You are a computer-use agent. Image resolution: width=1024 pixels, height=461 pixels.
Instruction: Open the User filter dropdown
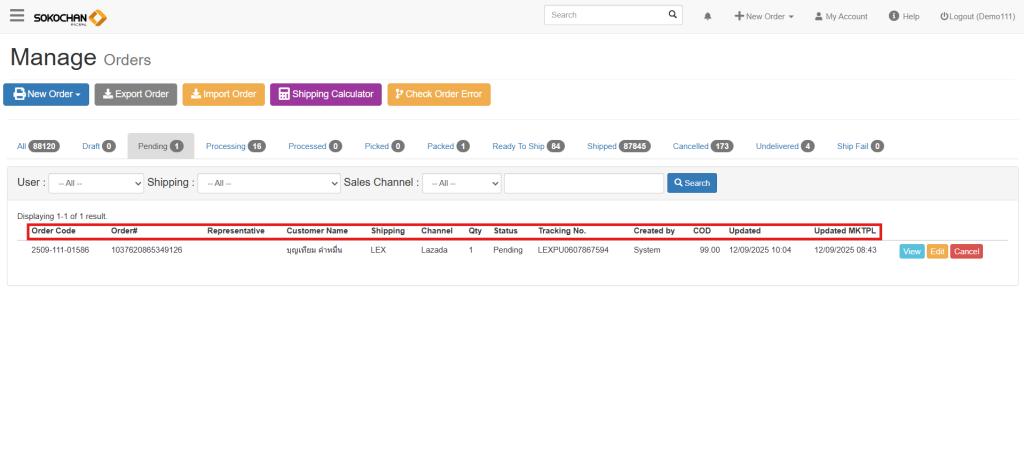(x=96, y=183)
